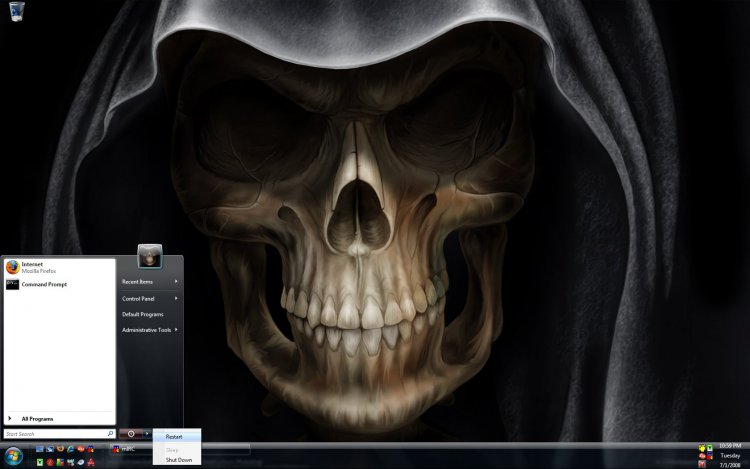Screen dimensions: 750x469
Task: Click the green Quick Launch icon
Action: click(40, 463)
